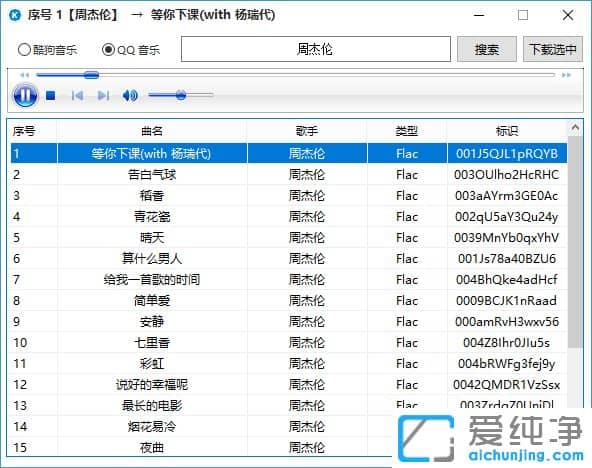This screenshot has height=468, width=592.
Task: Click identifier 001J5QJL1pRQYB
Action: click(x=507, y=154)
